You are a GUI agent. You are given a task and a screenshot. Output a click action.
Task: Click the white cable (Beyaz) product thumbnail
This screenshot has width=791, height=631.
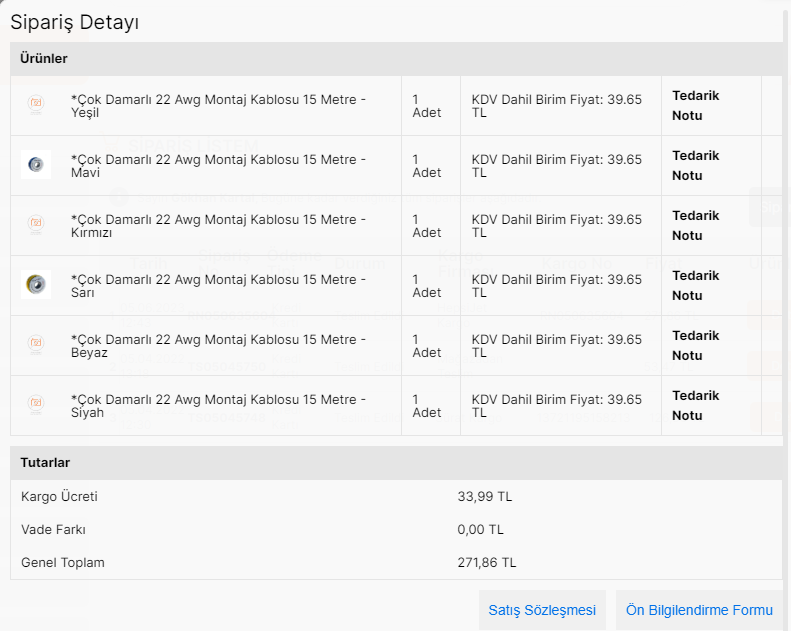[36, 345]
